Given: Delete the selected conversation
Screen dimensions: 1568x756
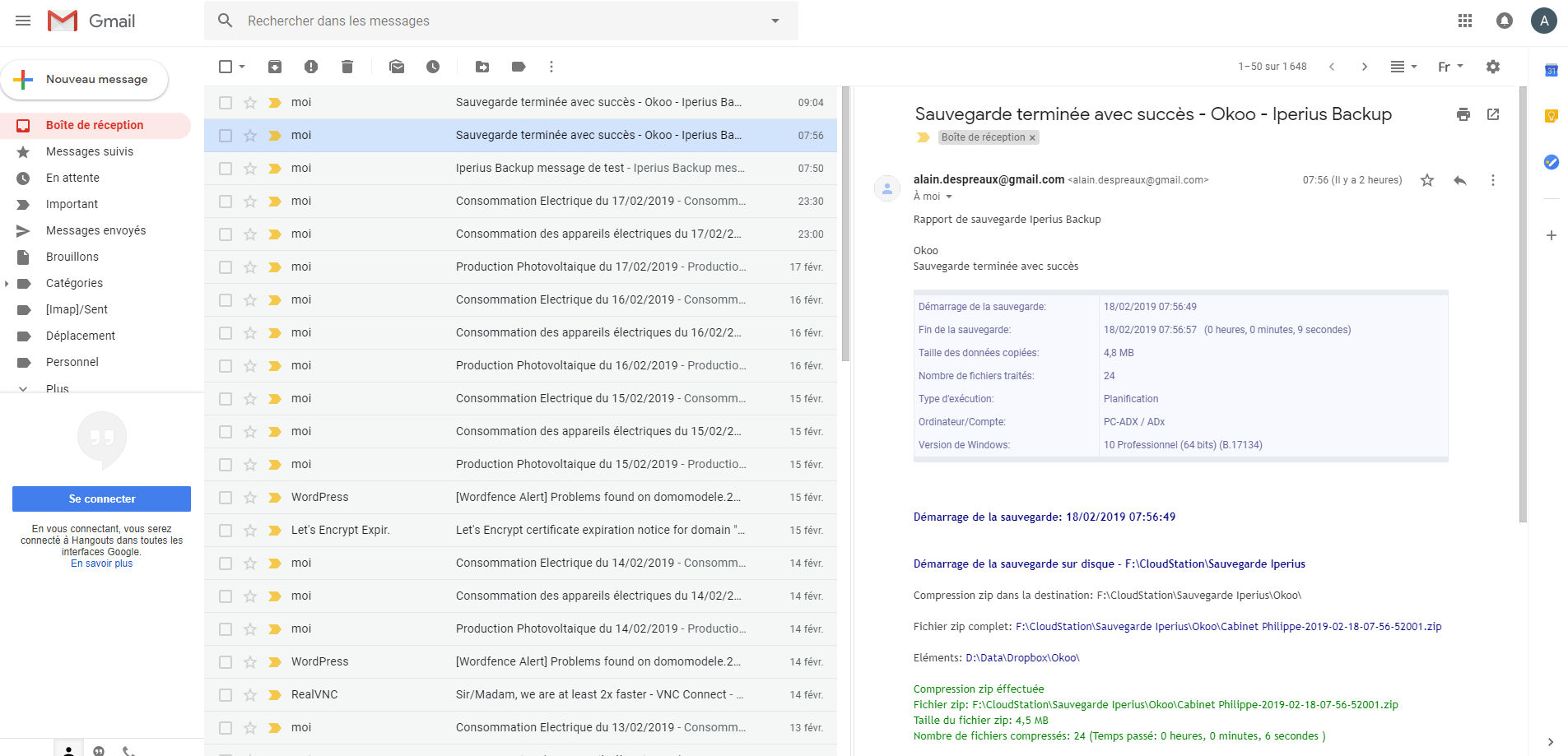Looking at the screenshot, I should pyautogui.click(x=347, y=67).
